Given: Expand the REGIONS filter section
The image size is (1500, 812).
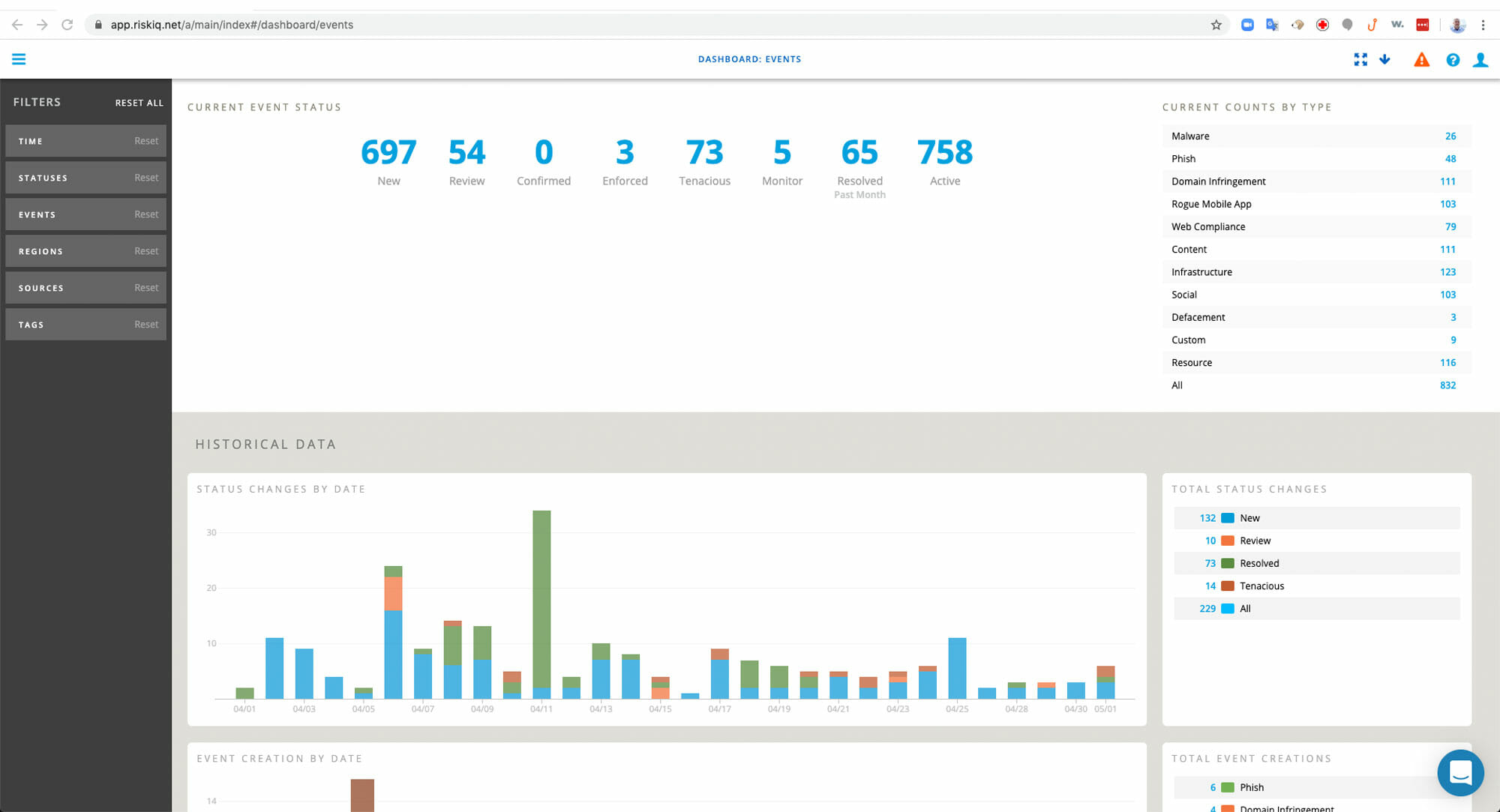Looking at the screenshot, I should click(x=85, y=250).
